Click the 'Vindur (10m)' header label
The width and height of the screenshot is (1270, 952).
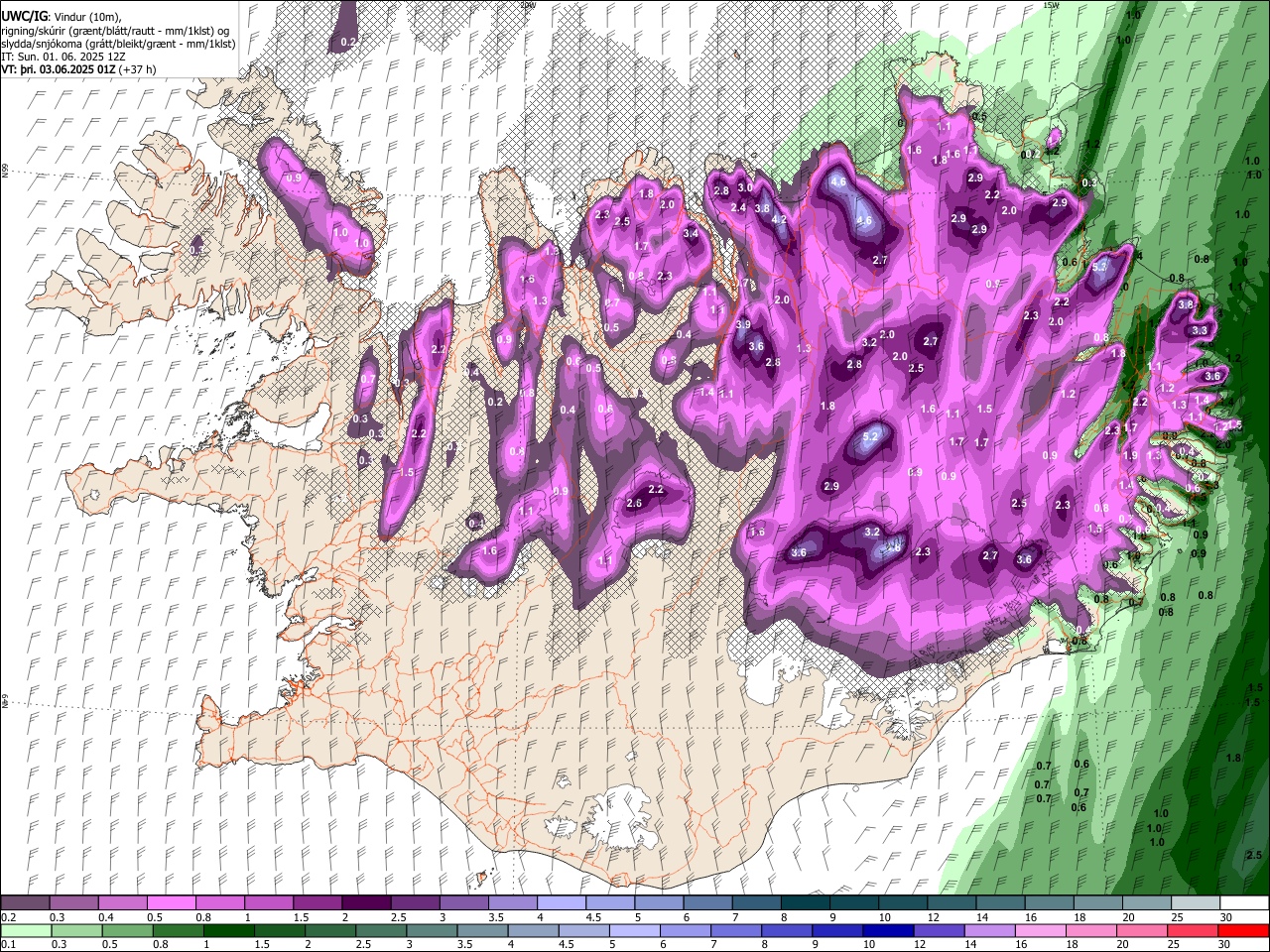point(86,16)
